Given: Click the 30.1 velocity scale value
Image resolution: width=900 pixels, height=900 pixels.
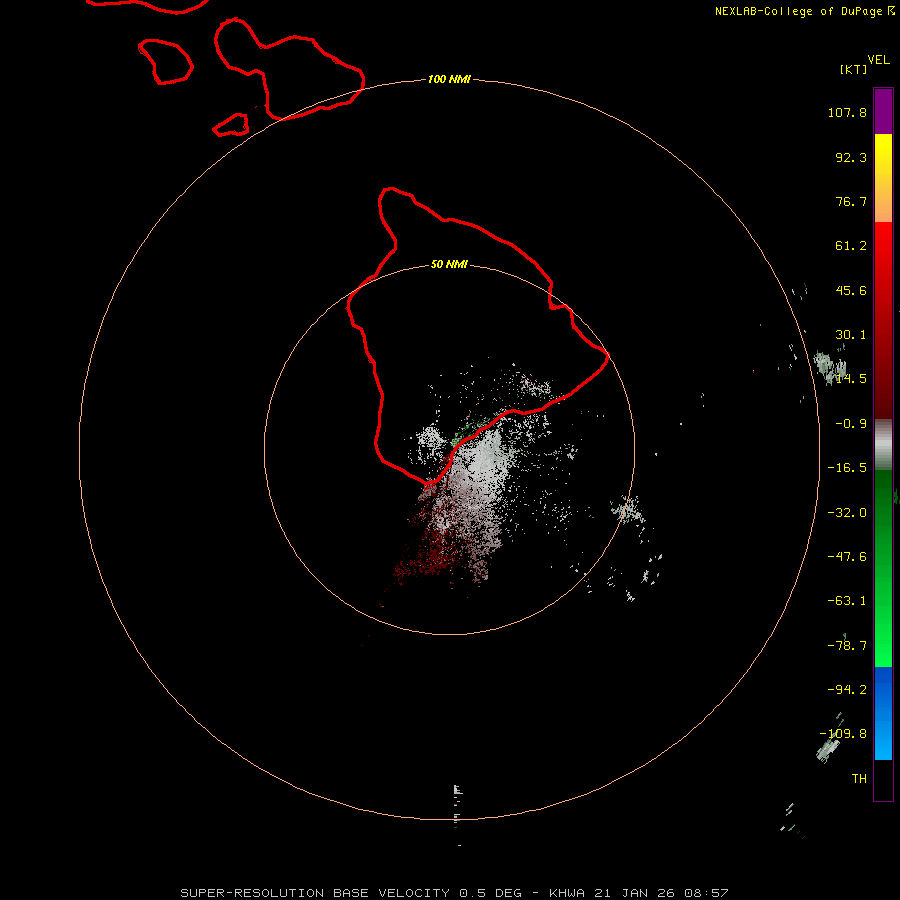Looking at the screenshot, I should [x=851, y=335].
